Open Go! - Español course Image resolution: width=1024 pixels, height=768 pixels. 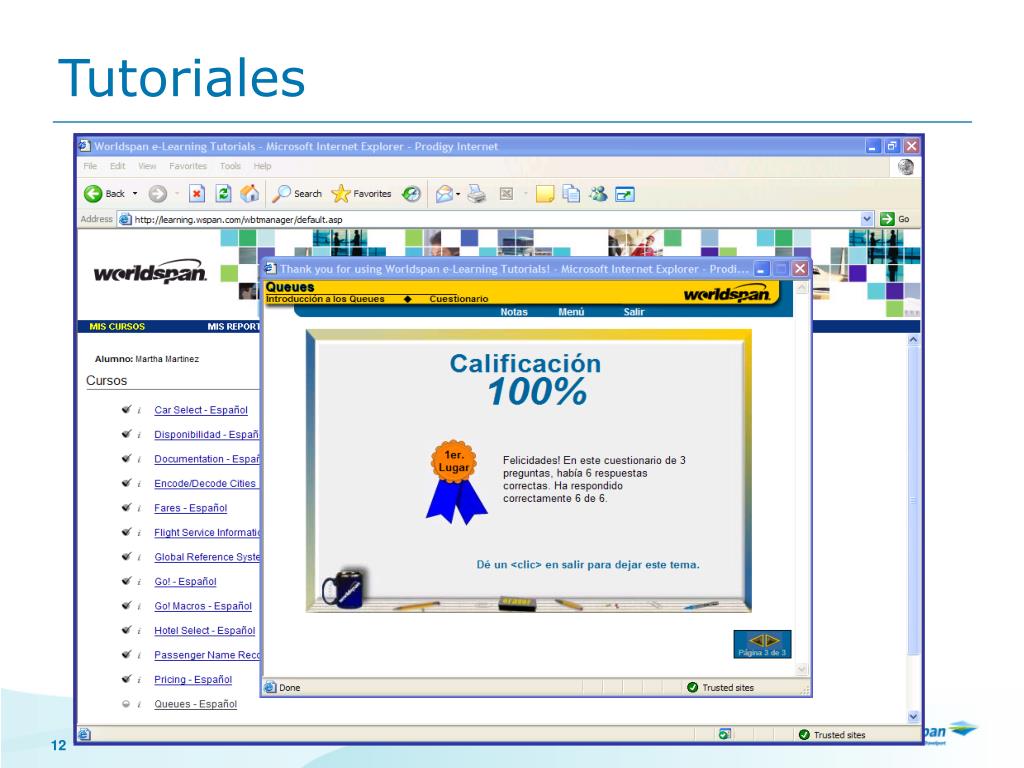[x=185, y=581]
